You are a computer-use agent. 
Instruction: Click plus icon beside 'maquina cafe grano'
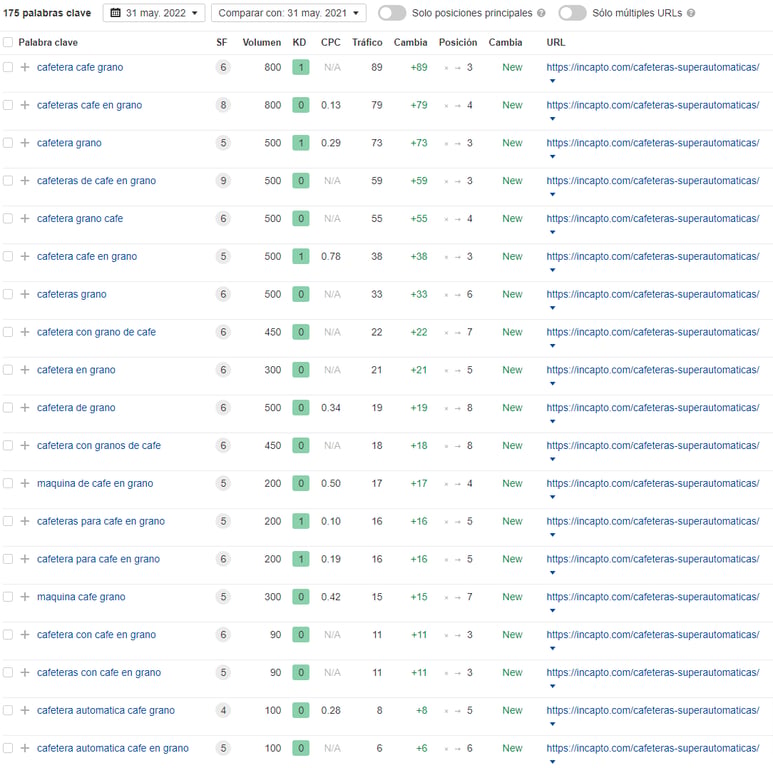pyautogui.click(x=25, y=596)
